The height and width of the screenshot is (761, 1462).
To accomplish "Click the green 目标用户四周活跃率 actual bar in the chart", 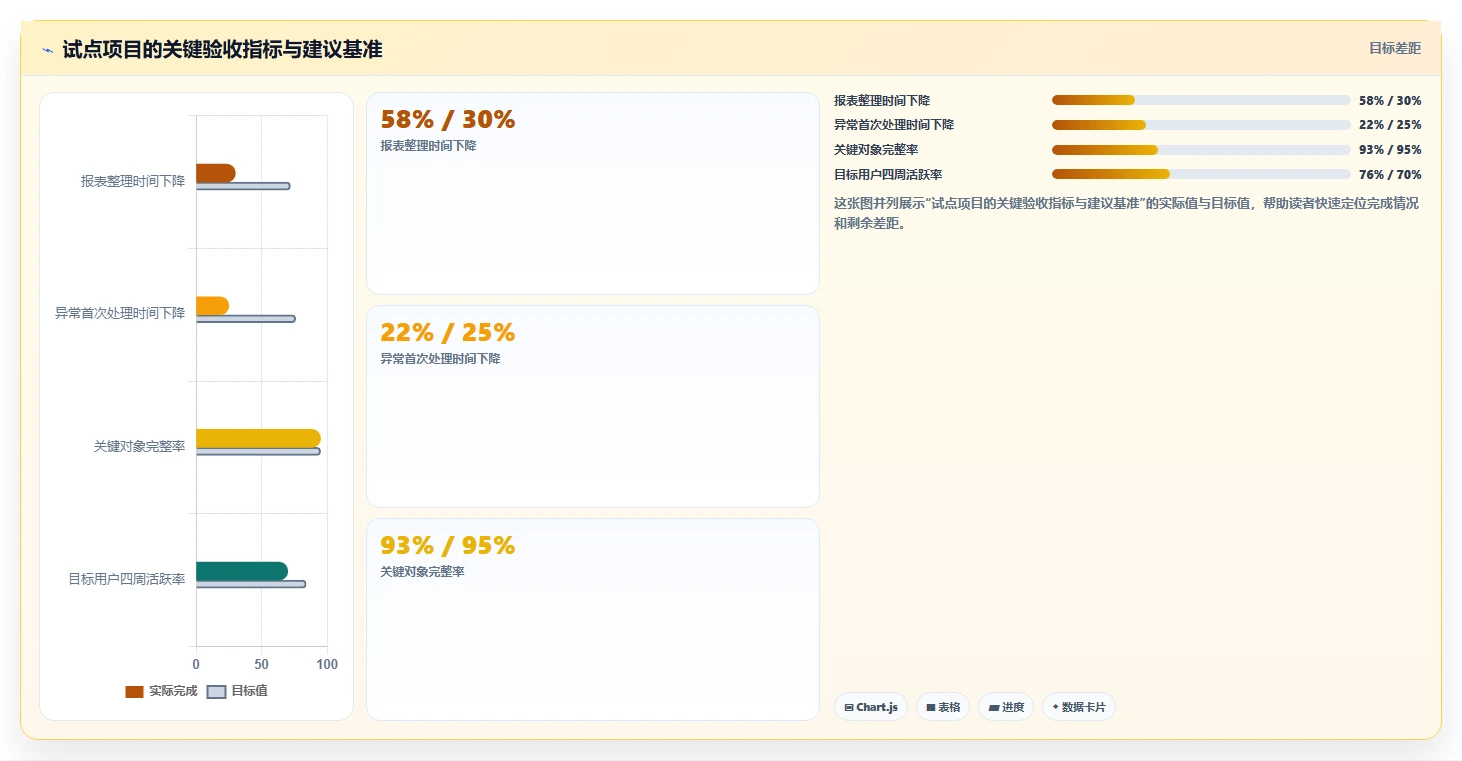I will point(242,571).
